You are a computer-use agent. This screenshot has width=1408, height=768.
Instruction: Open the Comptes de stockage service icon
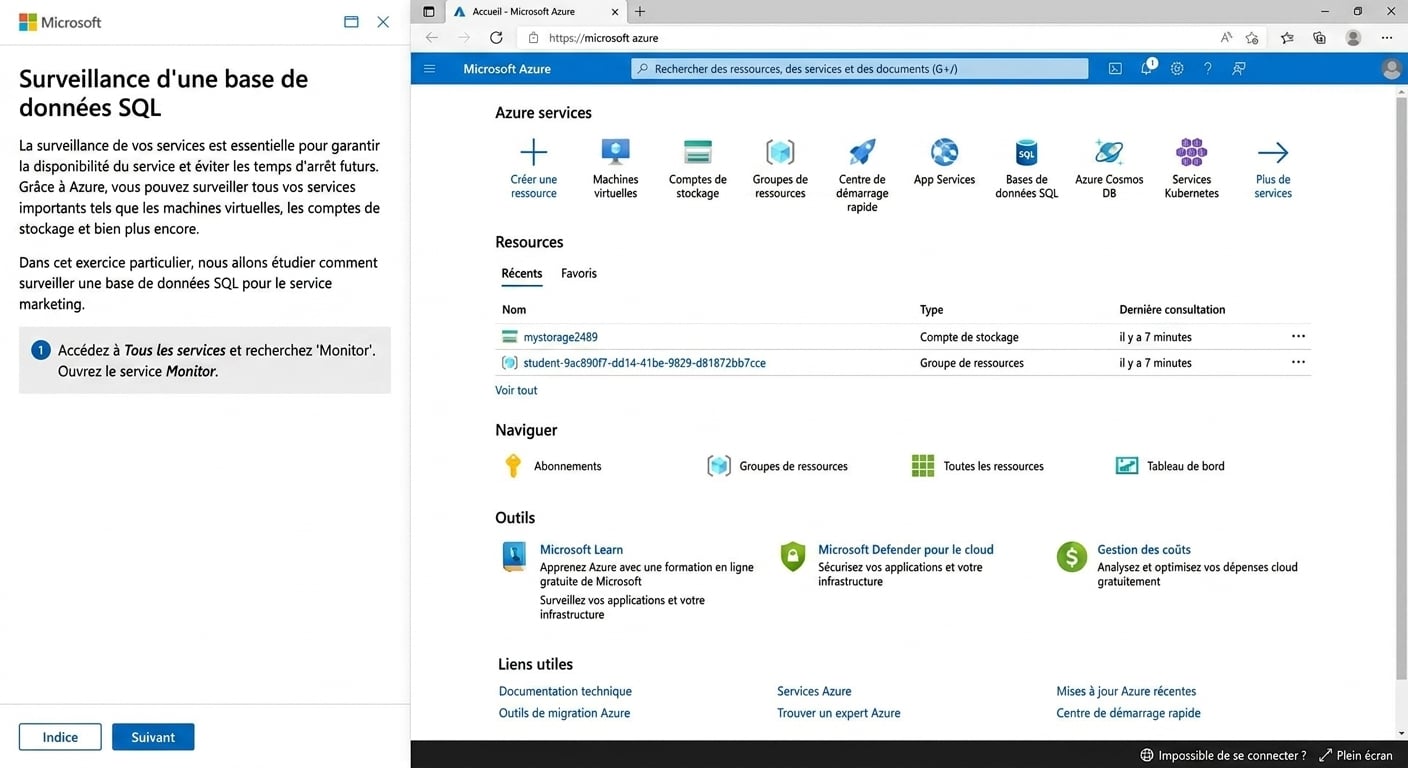(x=697, y=152)
